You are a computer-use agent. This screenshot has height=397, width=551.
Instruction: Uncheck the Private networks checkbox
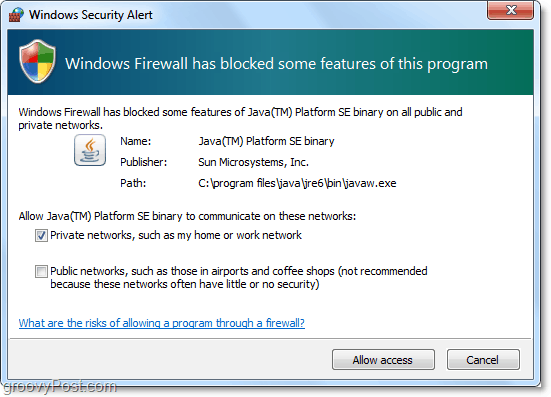point(41,235)
